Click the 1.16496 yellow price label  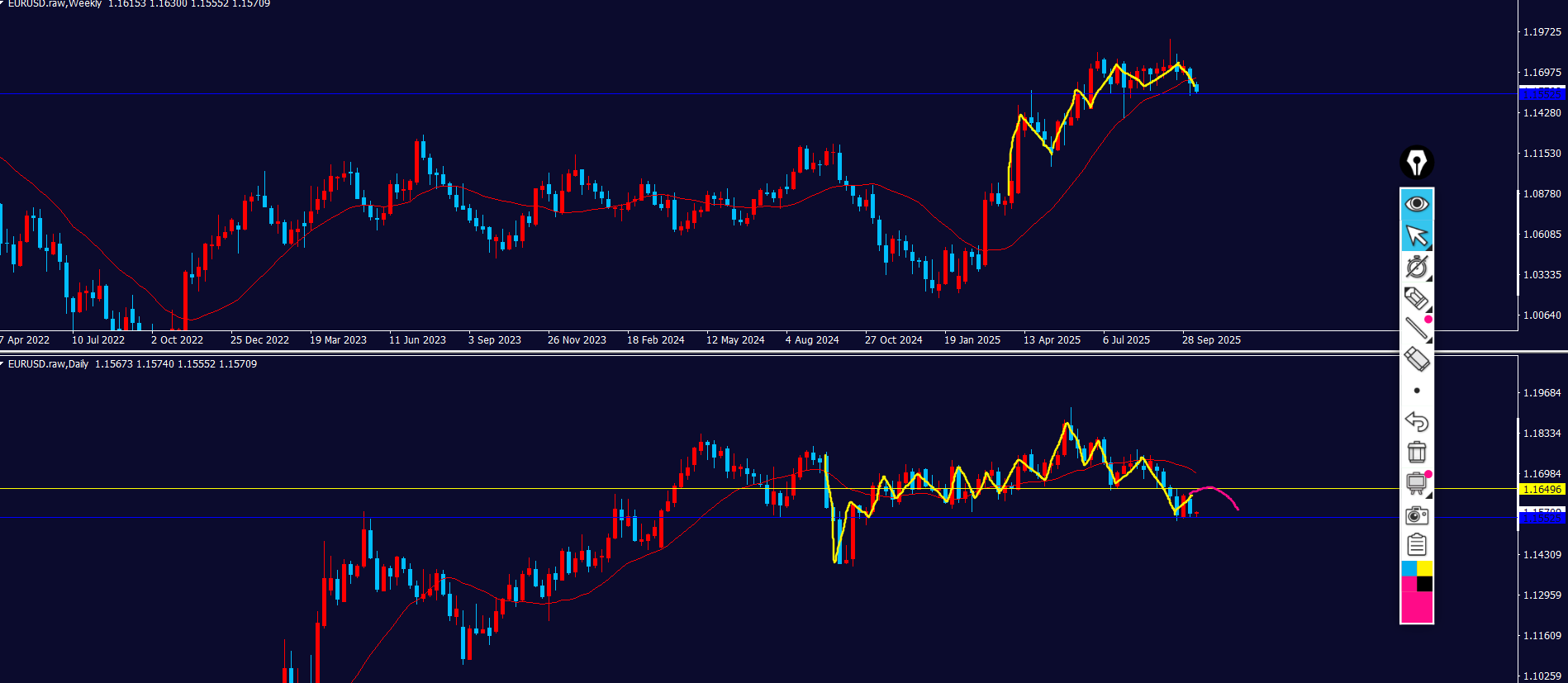click(1542, 490)
